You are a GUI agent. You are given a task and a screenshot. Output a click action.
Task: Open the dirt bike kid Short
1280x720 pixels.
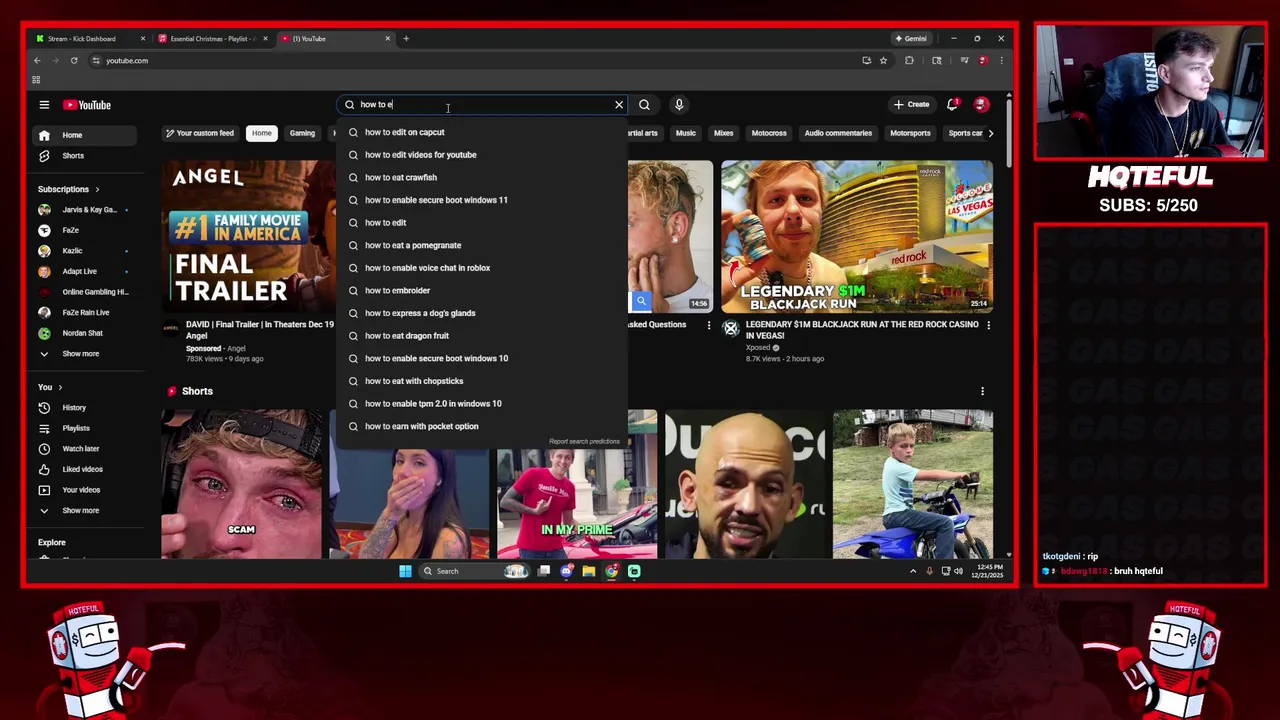click(912, 484)
